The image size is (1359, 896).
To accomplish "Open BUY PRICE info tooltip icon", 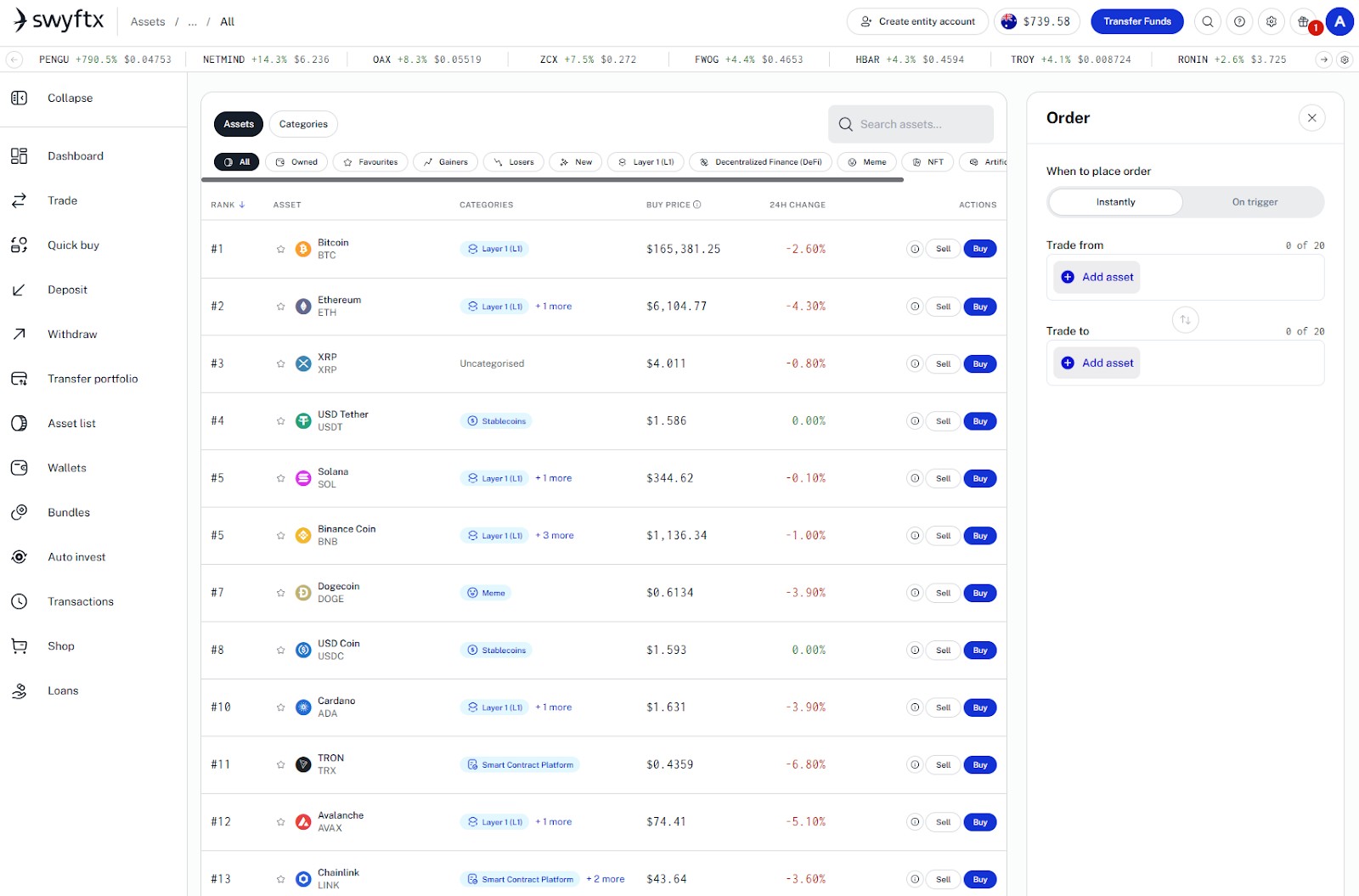I will click(x=697, y=205).
